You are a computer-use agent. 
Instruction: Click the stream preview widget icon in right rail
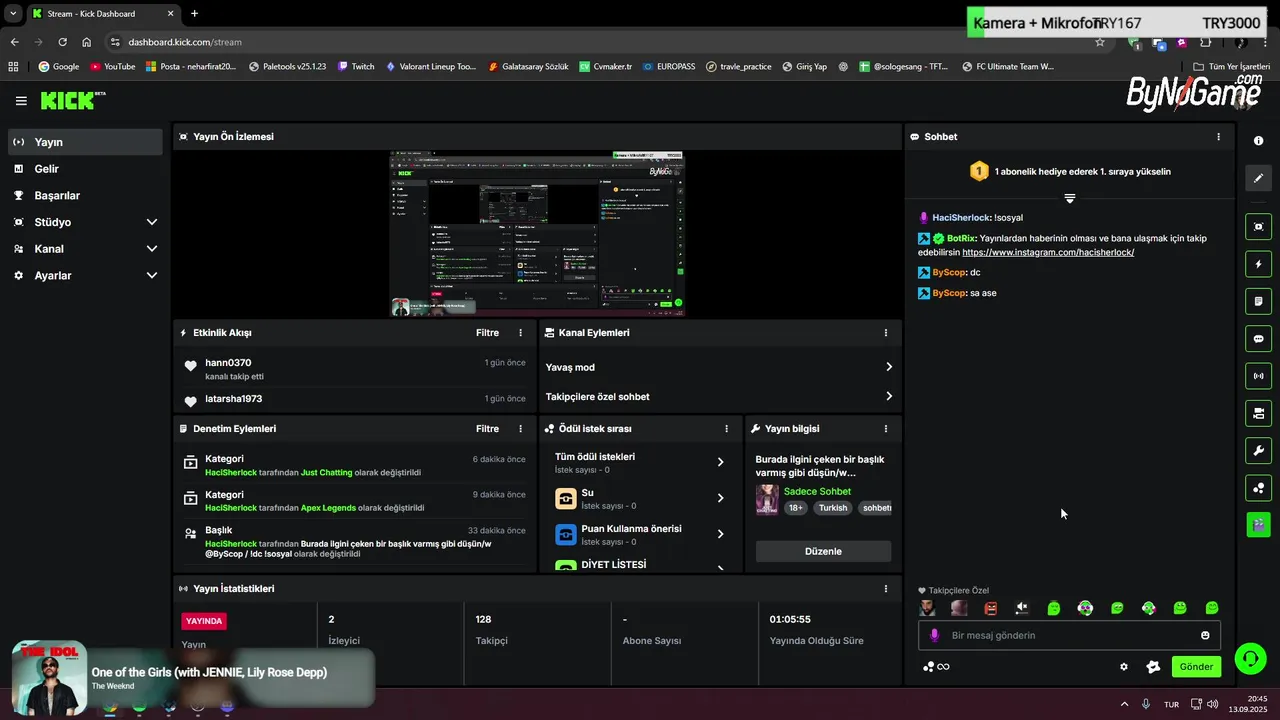point(1259,227)
